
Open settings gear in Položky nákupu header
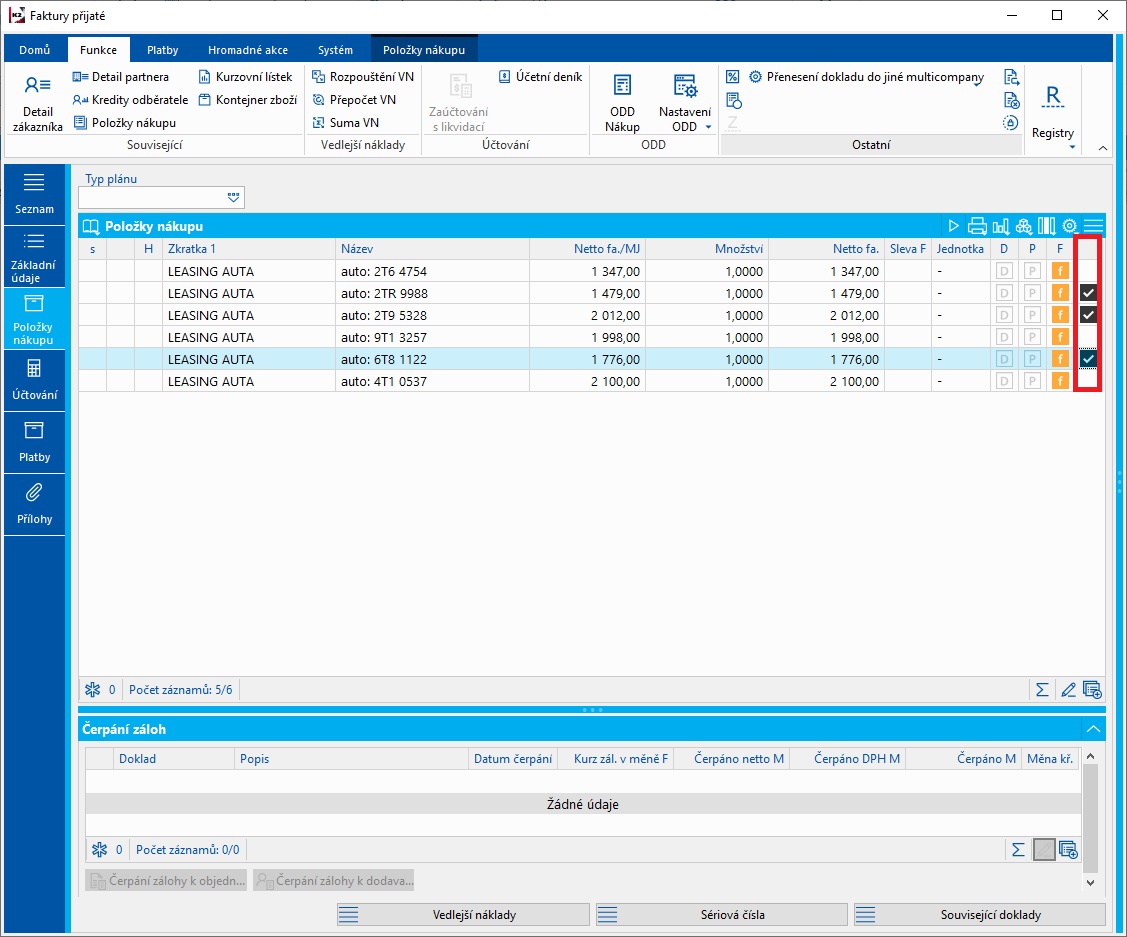click(1070, 226)
